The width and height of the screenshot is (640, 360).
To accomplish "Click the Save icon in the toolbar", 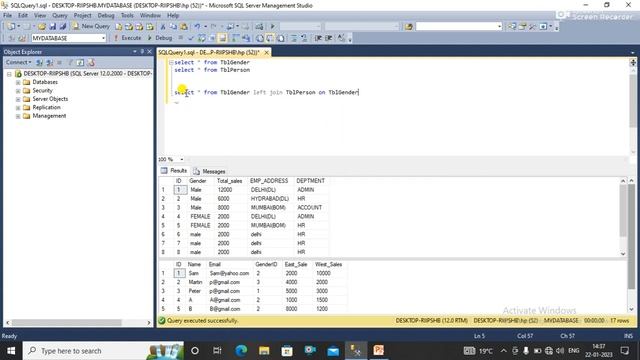I will pyautogui.click(x=52, y=27).
